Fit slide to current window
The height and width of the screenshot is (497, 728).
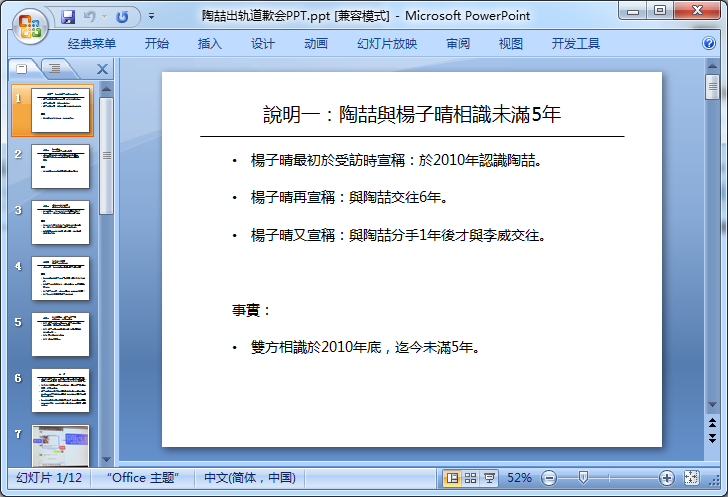693,478
